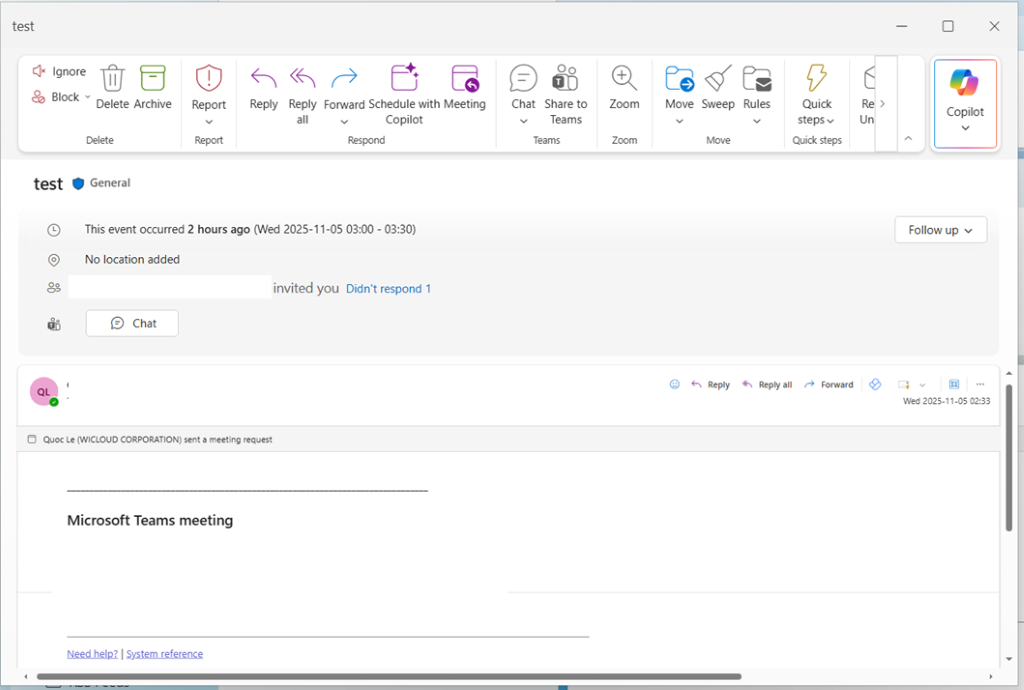The image size is (1024, 690).
Task: Click the QL sender avatar
Action: point(44,392)
